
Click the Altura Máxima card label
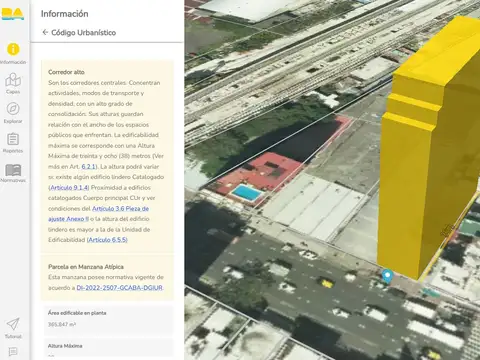65,346
